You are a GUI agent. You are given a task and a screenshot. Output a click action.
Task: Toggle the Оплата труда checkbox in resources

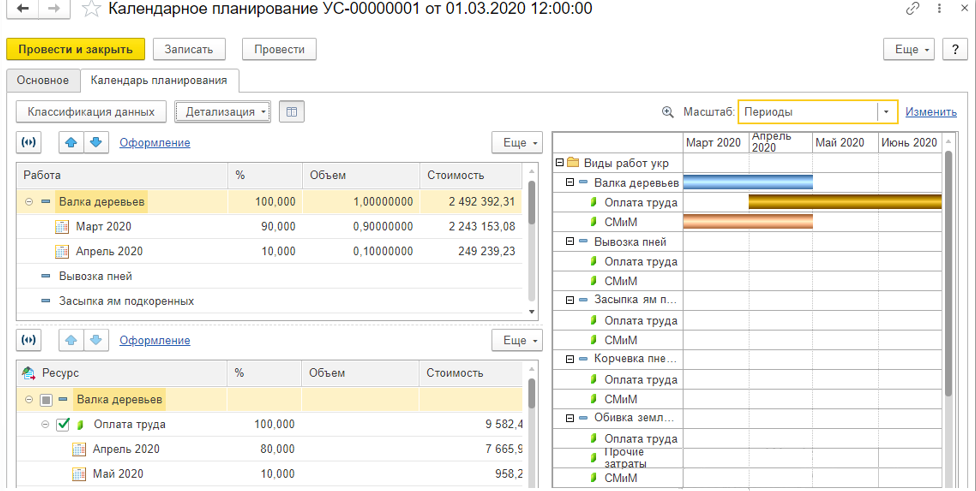[63, 425]
